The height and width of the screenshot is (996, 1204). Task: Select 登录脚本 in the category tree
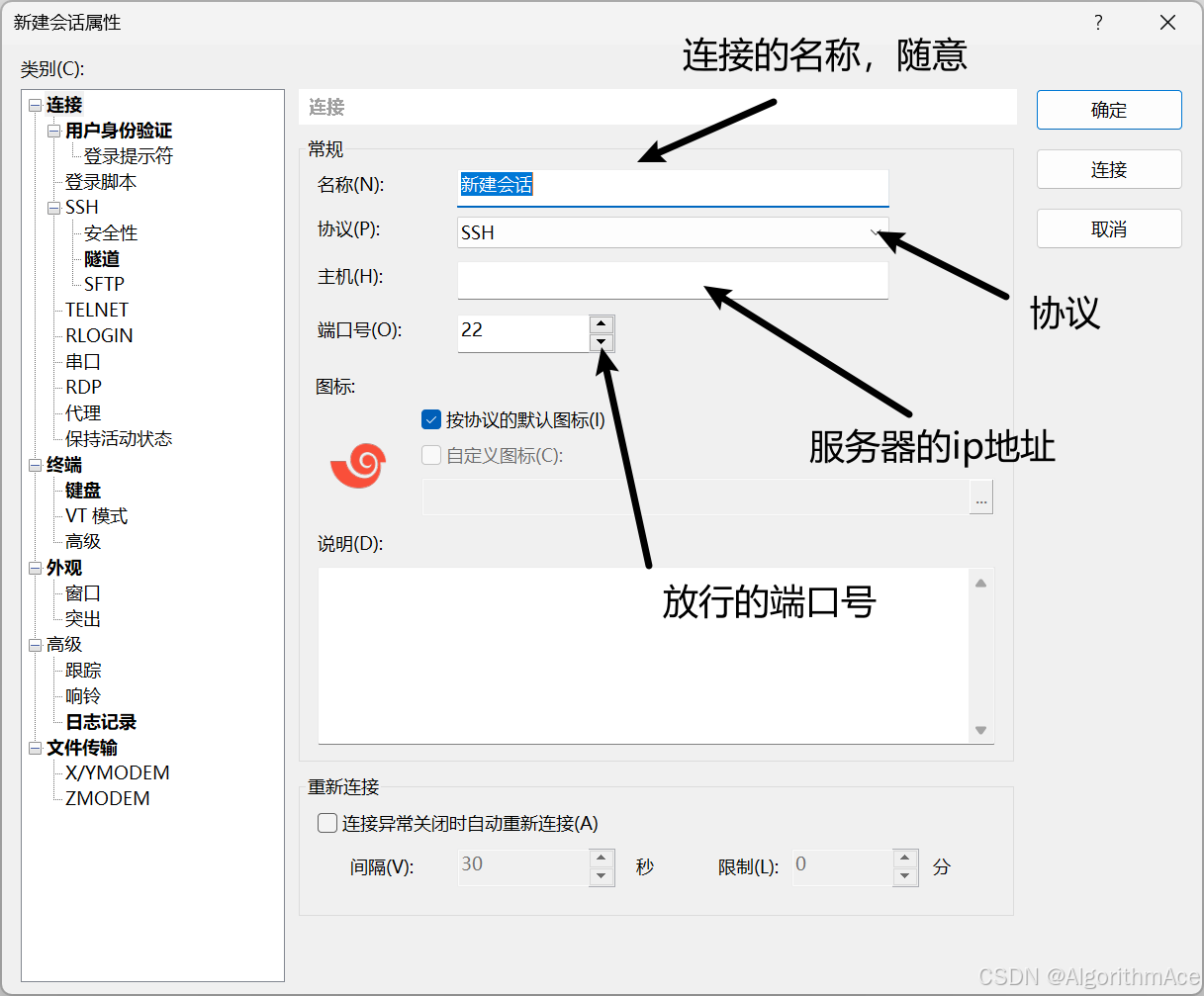(x=101, y=182)
